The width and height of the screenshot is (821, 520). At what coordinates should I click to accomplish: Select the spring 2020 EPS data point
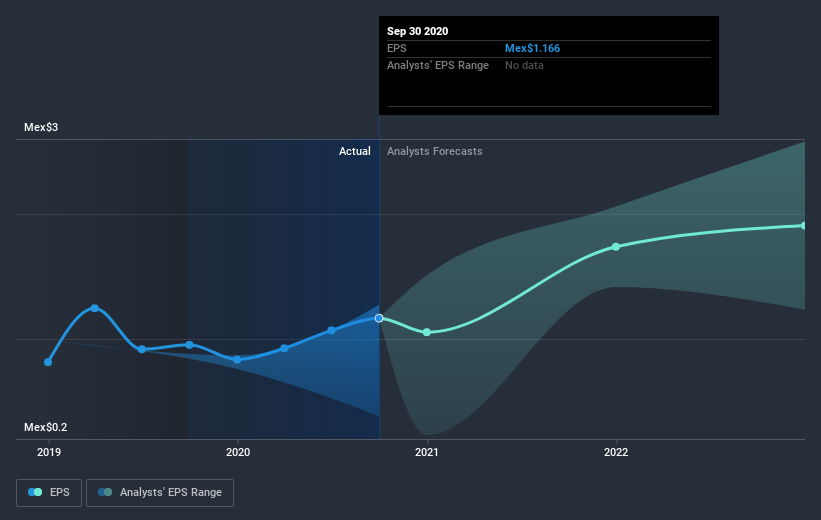284,348
